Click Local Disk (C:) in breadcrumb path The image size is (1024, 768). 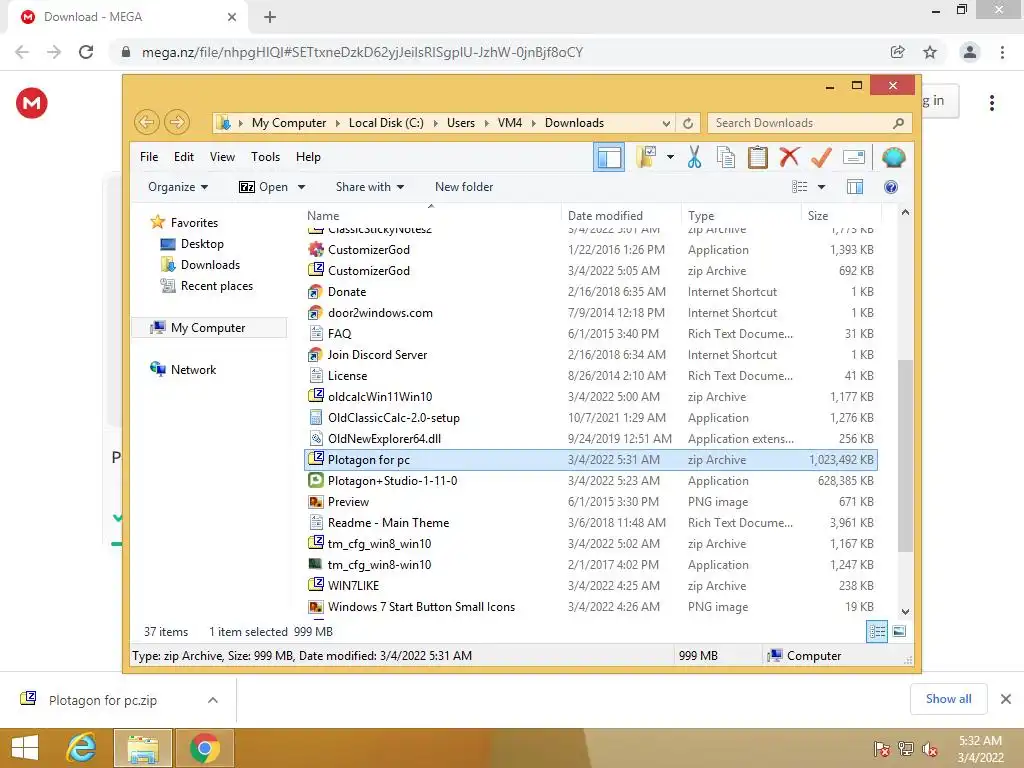click(x=386, y=123)
